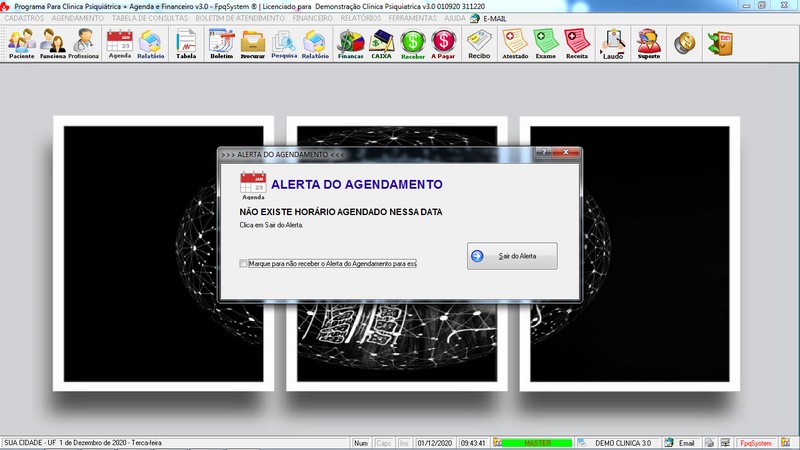Image resolution: width=800 pixels, height=450 pixels.
Task: Click the gold coin toolbar icon
Action: click(684, 43)
